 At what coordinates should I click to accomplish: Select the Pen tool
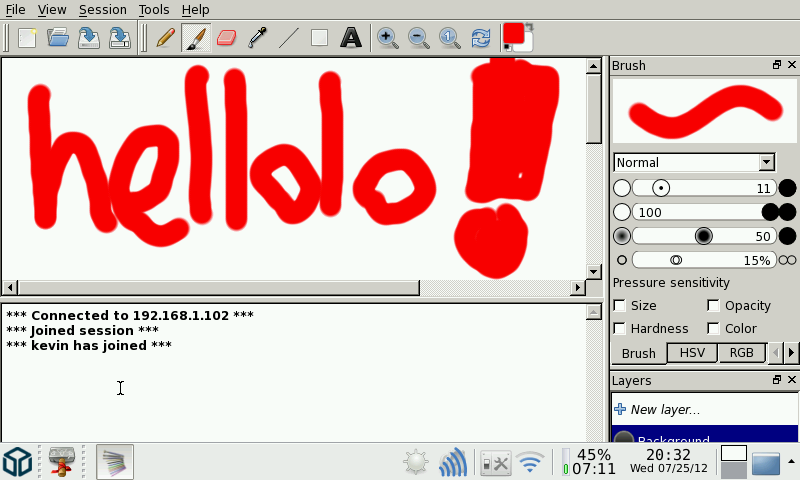pyautogui.click(x=166, y=38)
